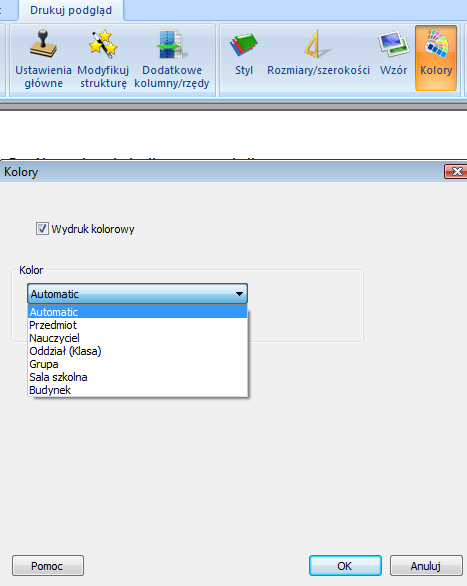The image size is (467, 586).
Task: Open Rozmiary/szerokości triangle ruler icon
Action: [318, 44]
